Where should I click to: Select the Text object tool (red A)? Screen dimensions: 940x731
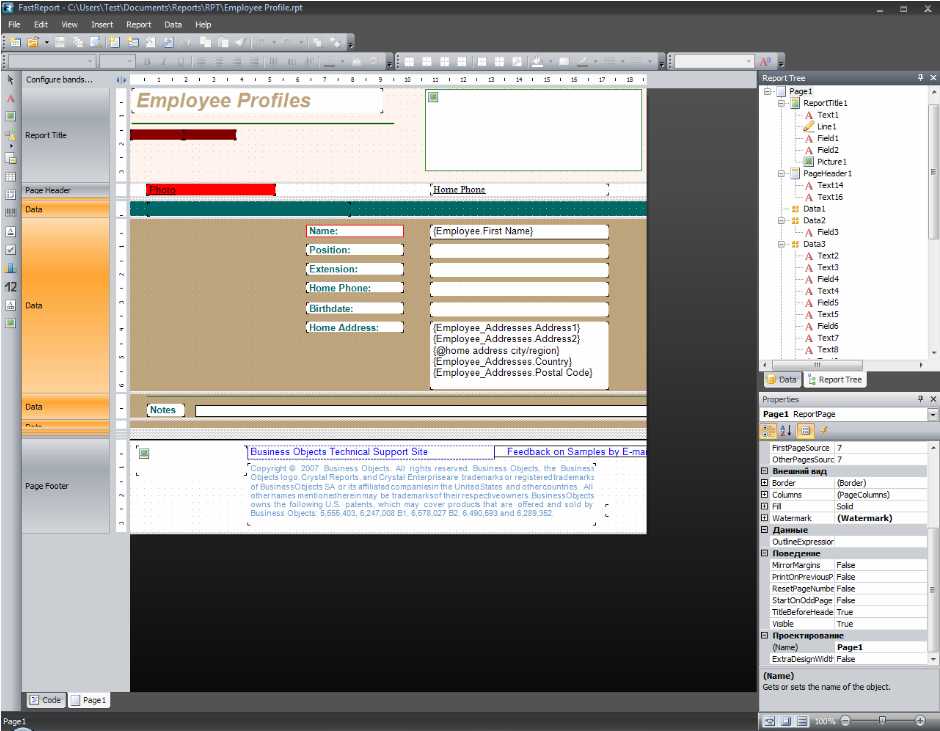pos(11,98)
